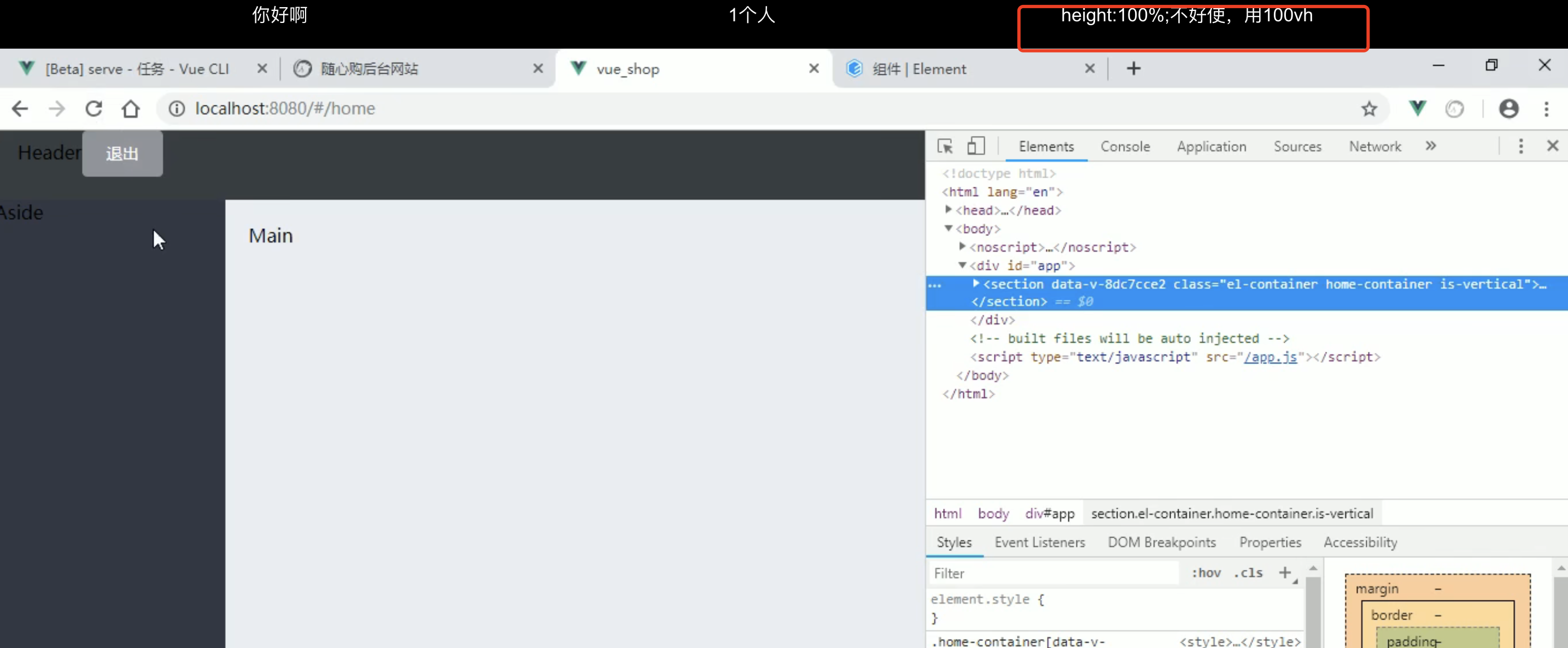Viewport: 1568px width, 648px height.
Task: Bookmark this page with star icon
Action: point(1369,109)
